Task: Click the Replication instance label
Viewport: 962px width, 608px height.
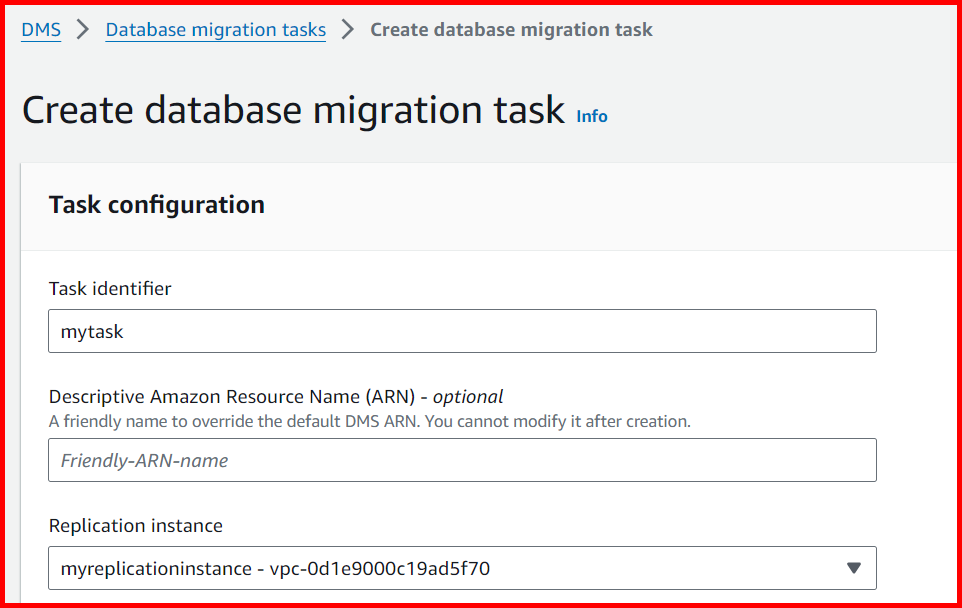Action: coord(135,525)
